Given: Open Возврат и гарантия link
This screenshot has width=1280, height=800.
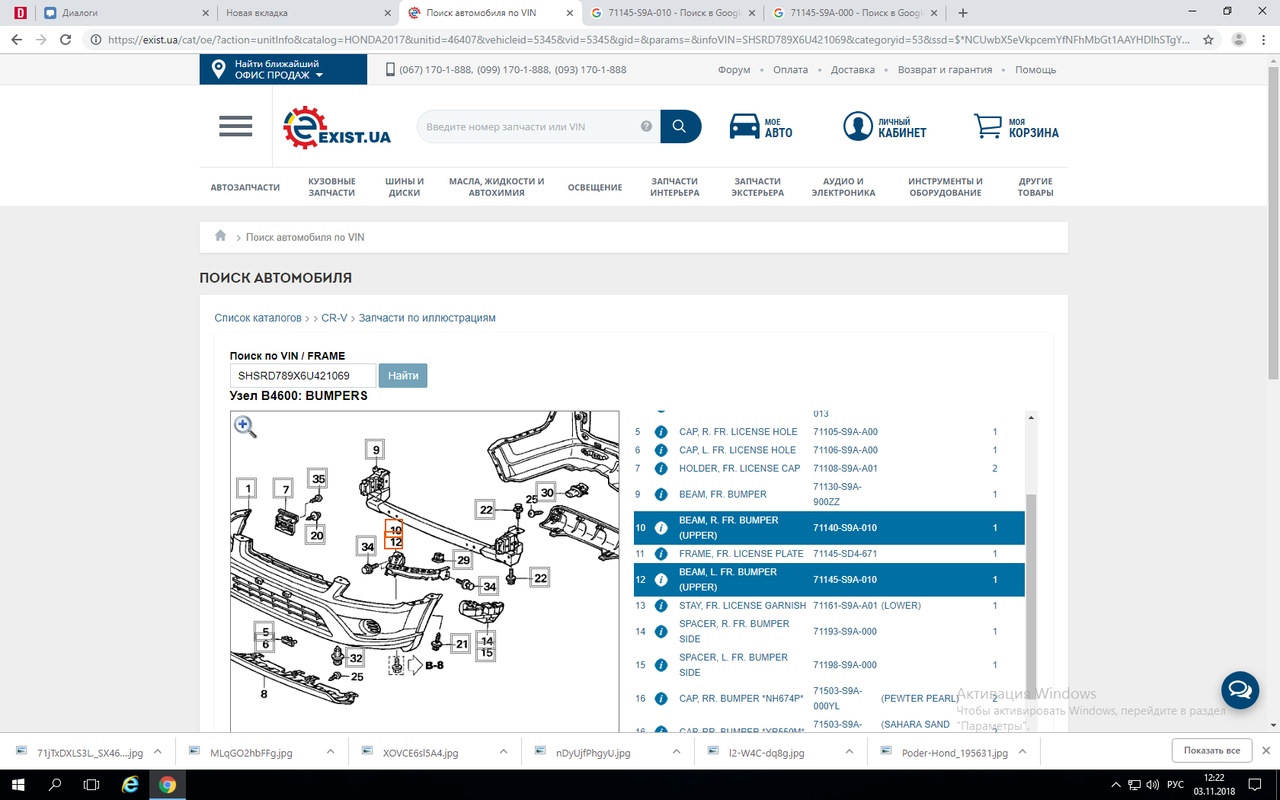Looking at the screenshot, I should 945,70.
